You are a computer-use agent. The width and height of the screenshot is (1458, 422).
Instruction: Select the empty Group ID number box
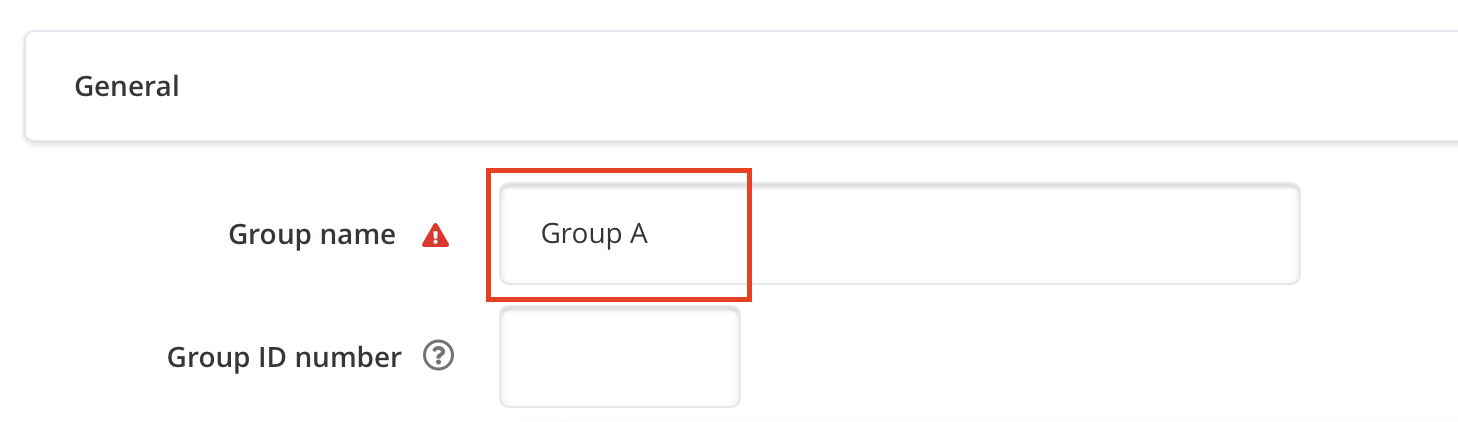tap(619, 357)
